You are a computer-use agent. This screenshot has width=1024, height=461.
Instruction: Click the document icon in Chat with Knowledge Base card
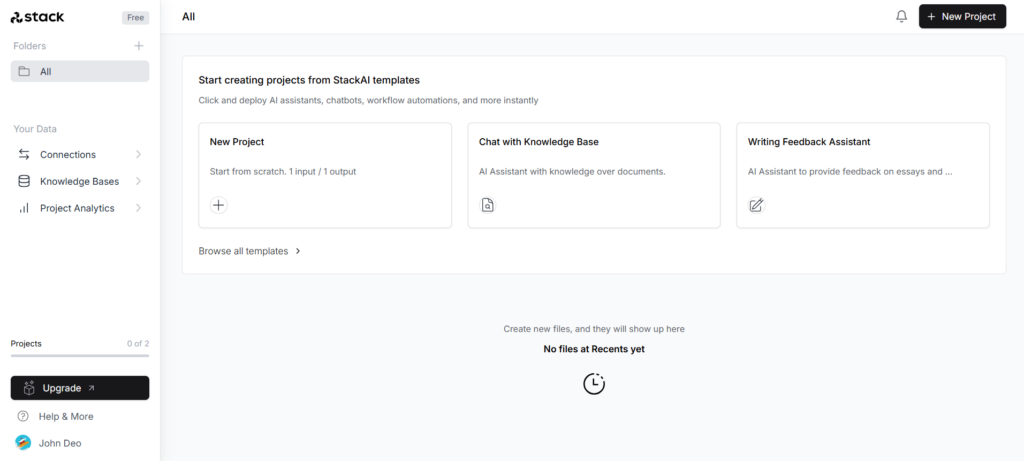click(488, 205)
